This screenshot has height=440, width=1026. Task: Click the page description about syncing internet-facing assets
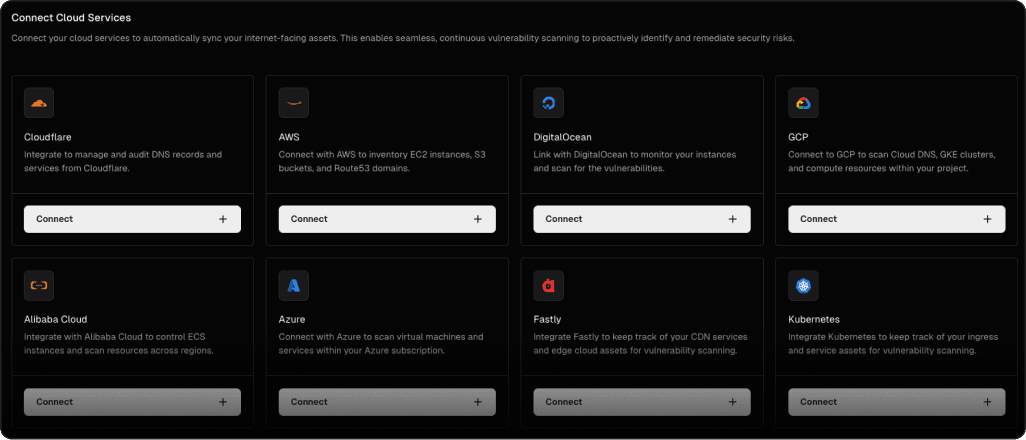click(403, 39)
